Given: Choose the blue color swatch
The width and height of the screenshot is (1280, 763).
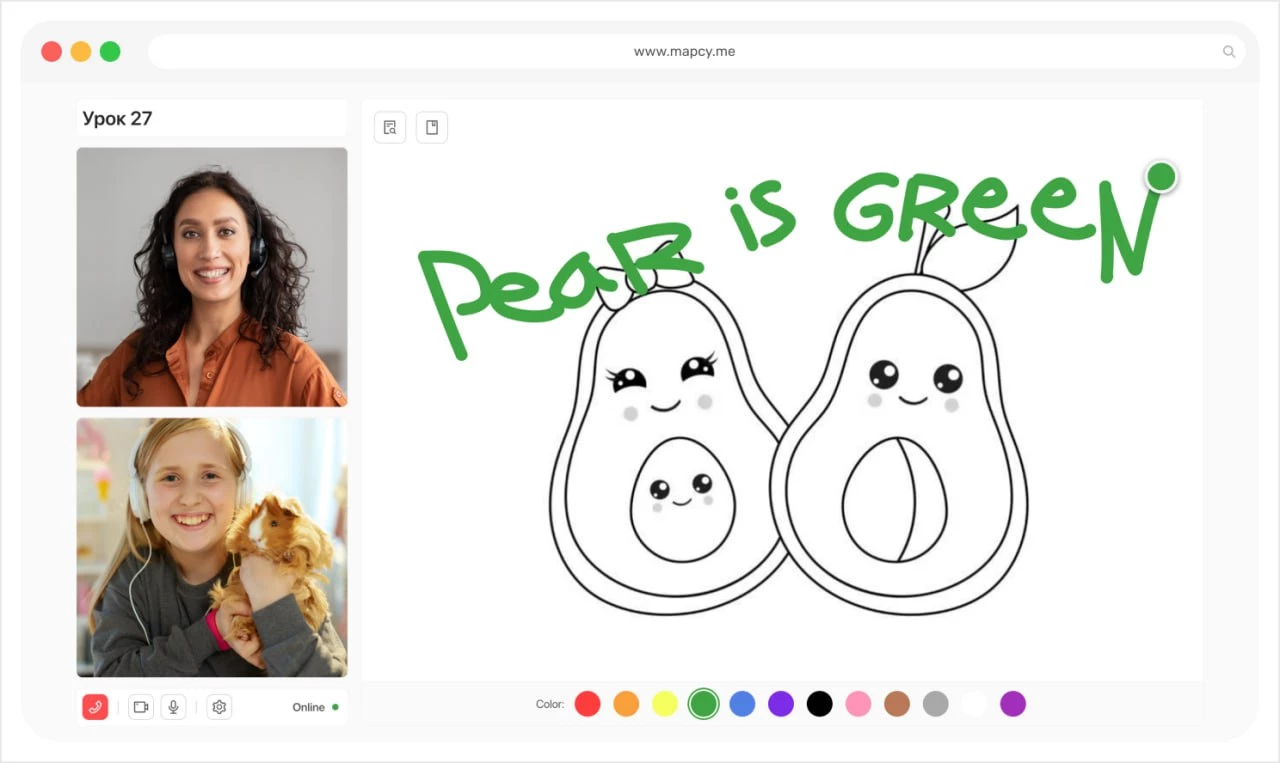Looking at the screenshot, I should click(742, 704).
